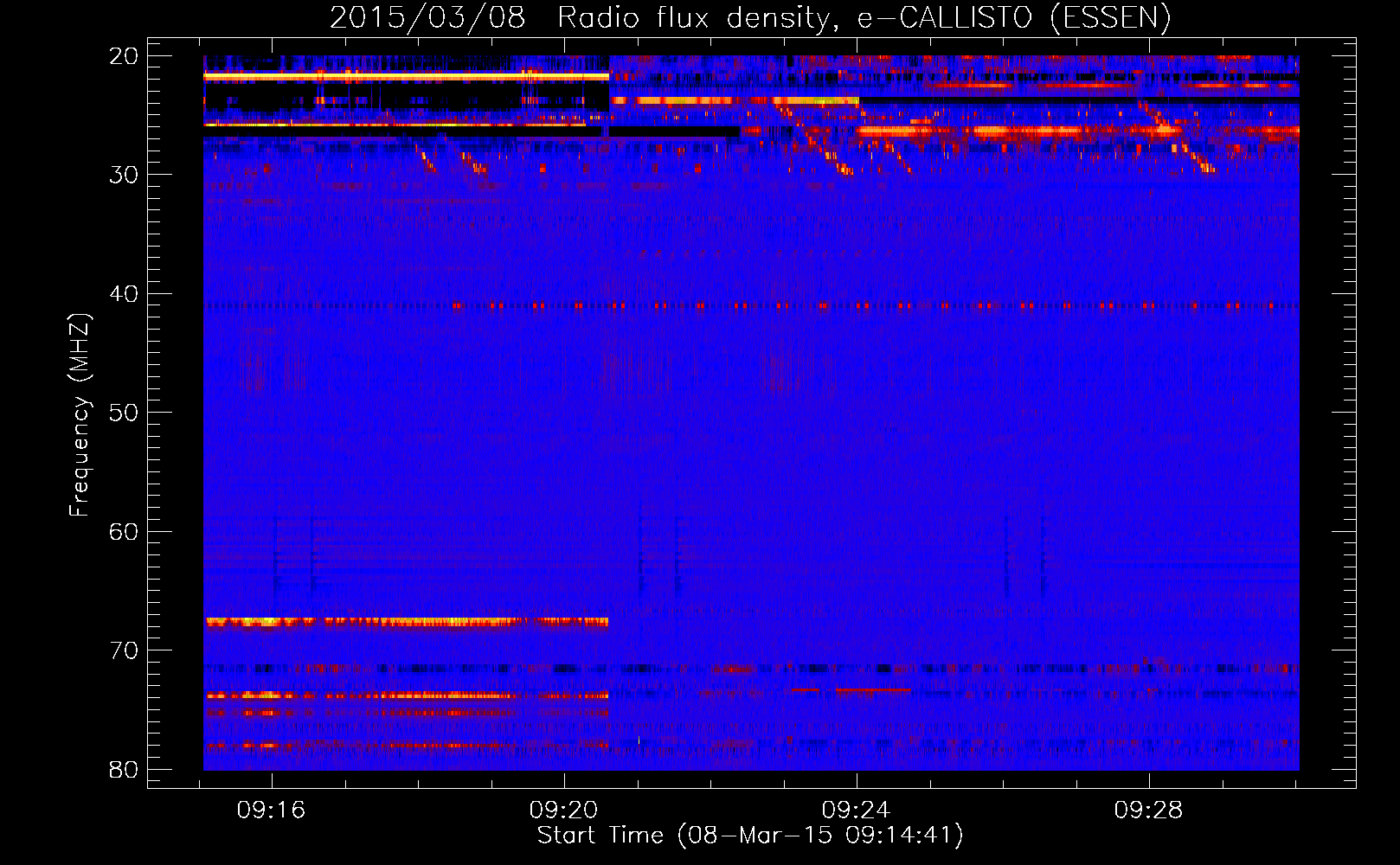Click the 09:24 time tick label

pos(857,811)
